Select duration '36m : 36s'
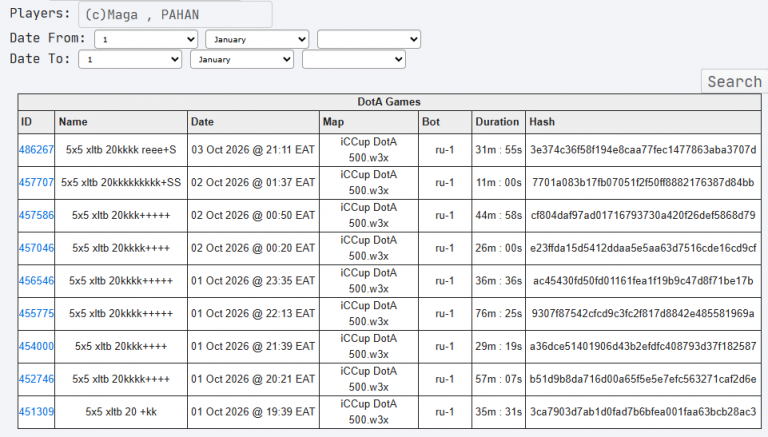 pyautogui.click(x=499, y=281)
